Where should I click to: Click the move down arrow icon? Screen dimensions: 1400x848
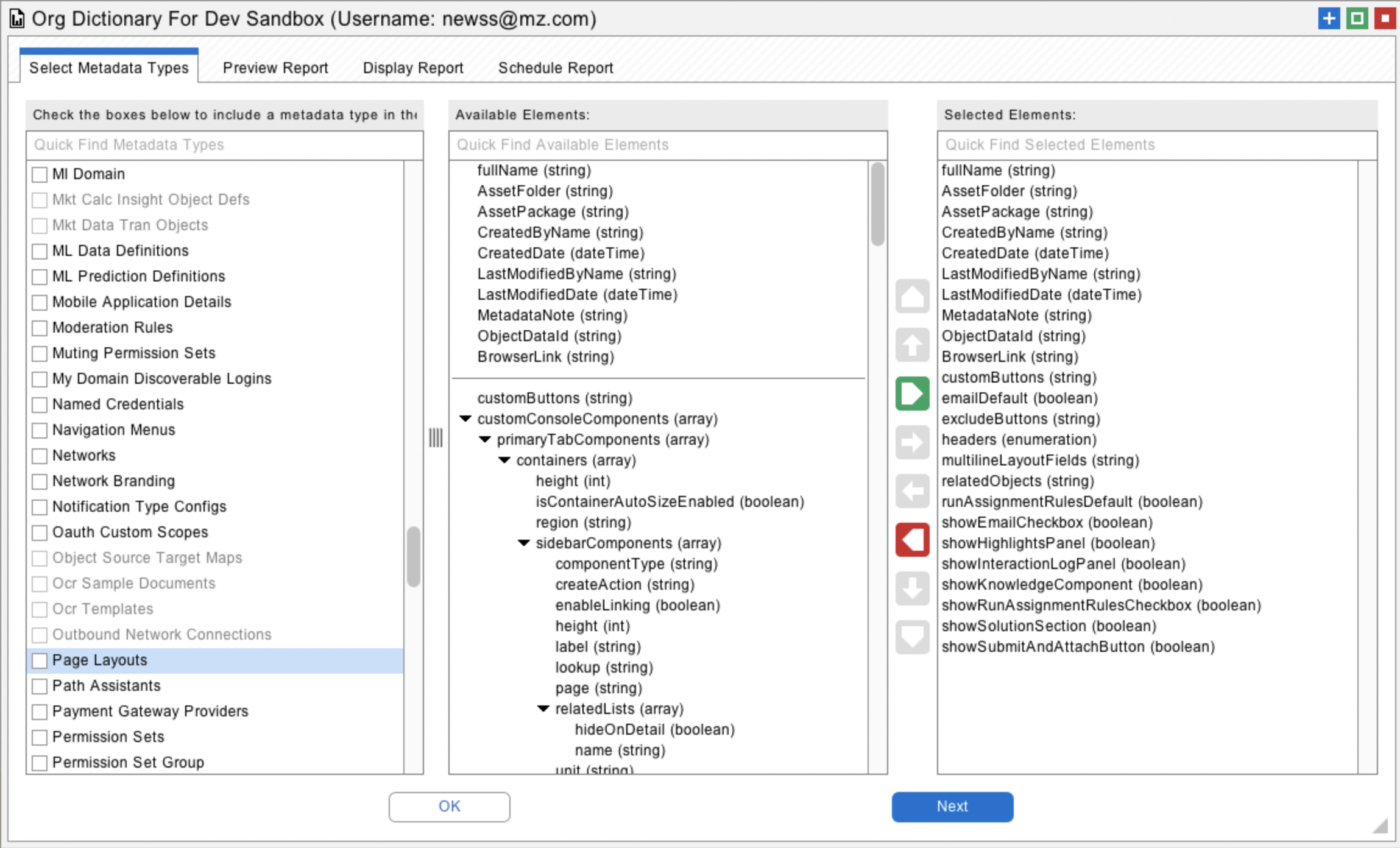[x=912, y=588]
